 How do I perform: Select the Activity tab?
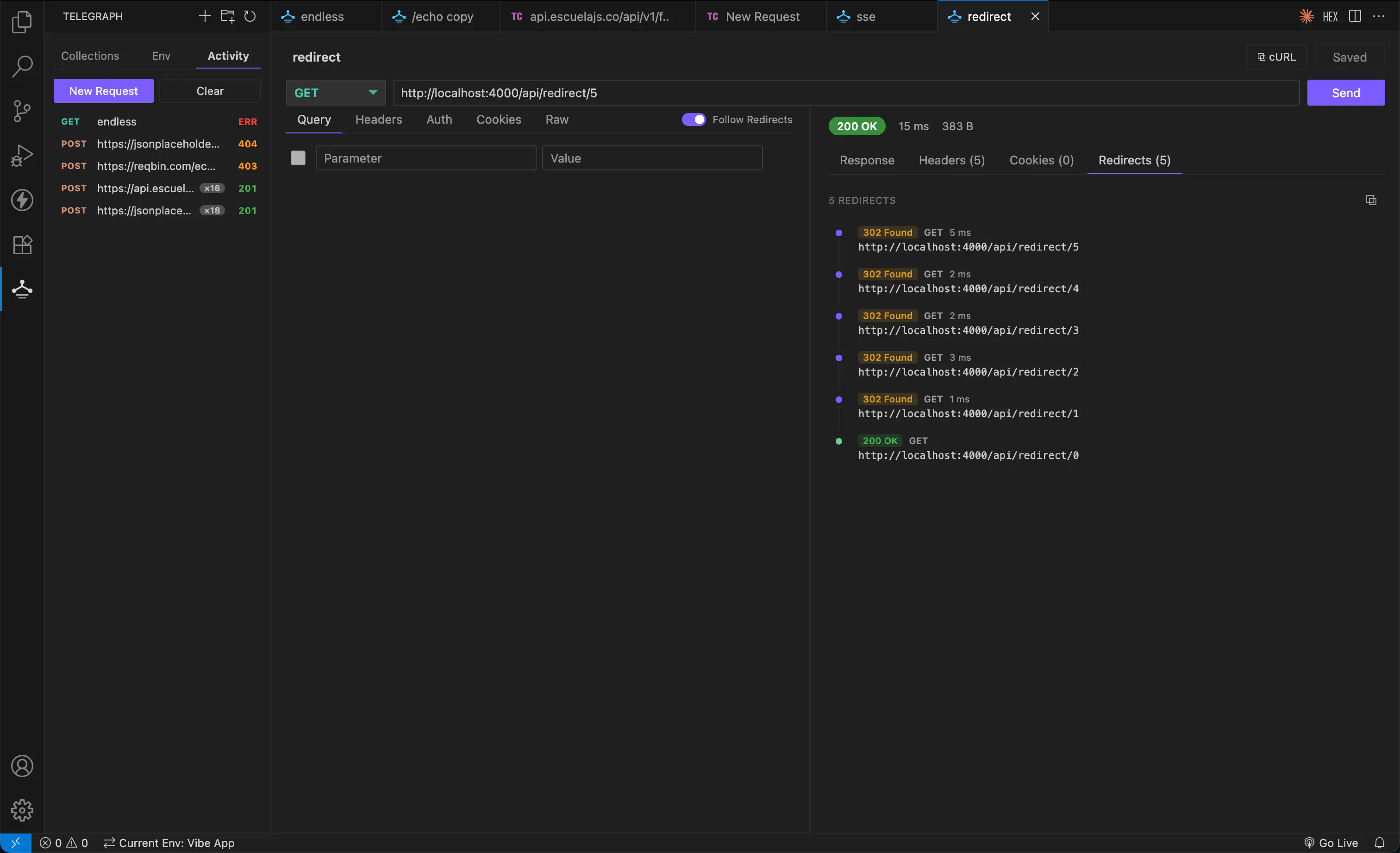228,56
